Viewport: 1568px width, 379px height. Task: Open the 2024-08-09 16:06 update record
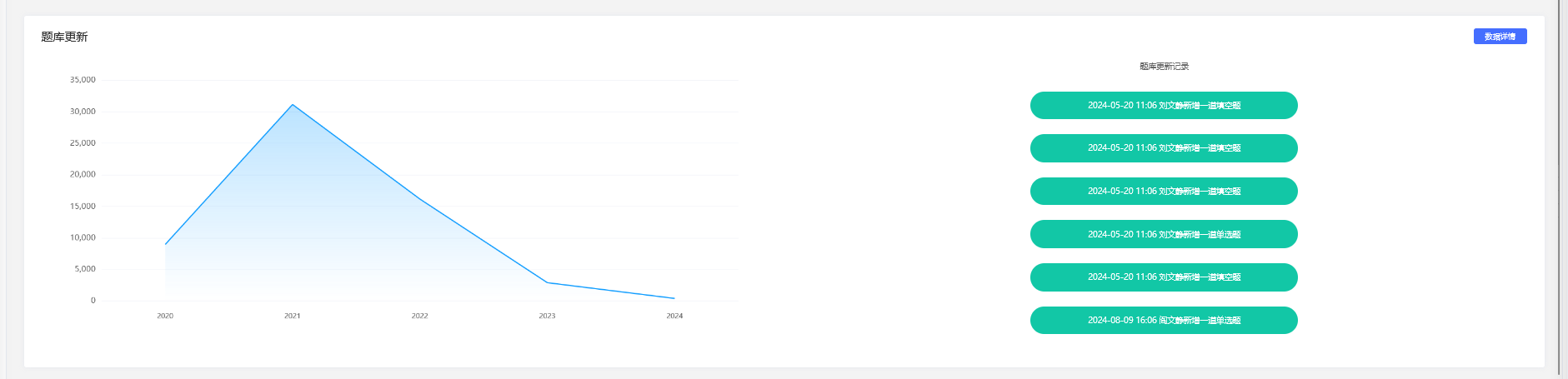1164,321
